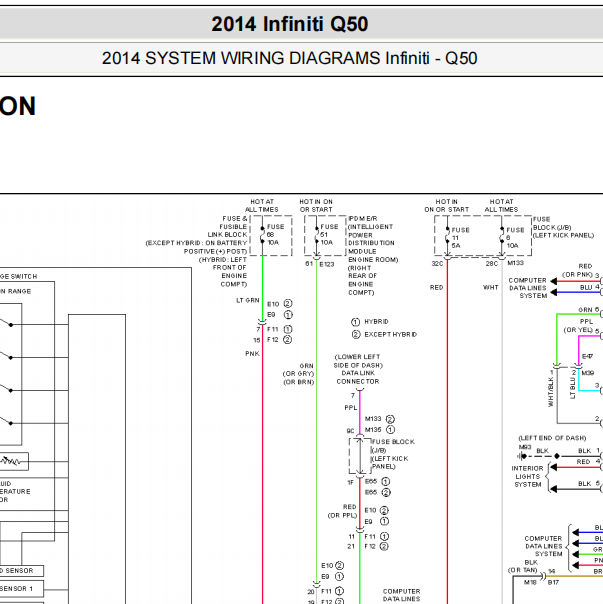Click the ground symbol beside M93

[x=522, y=456]
